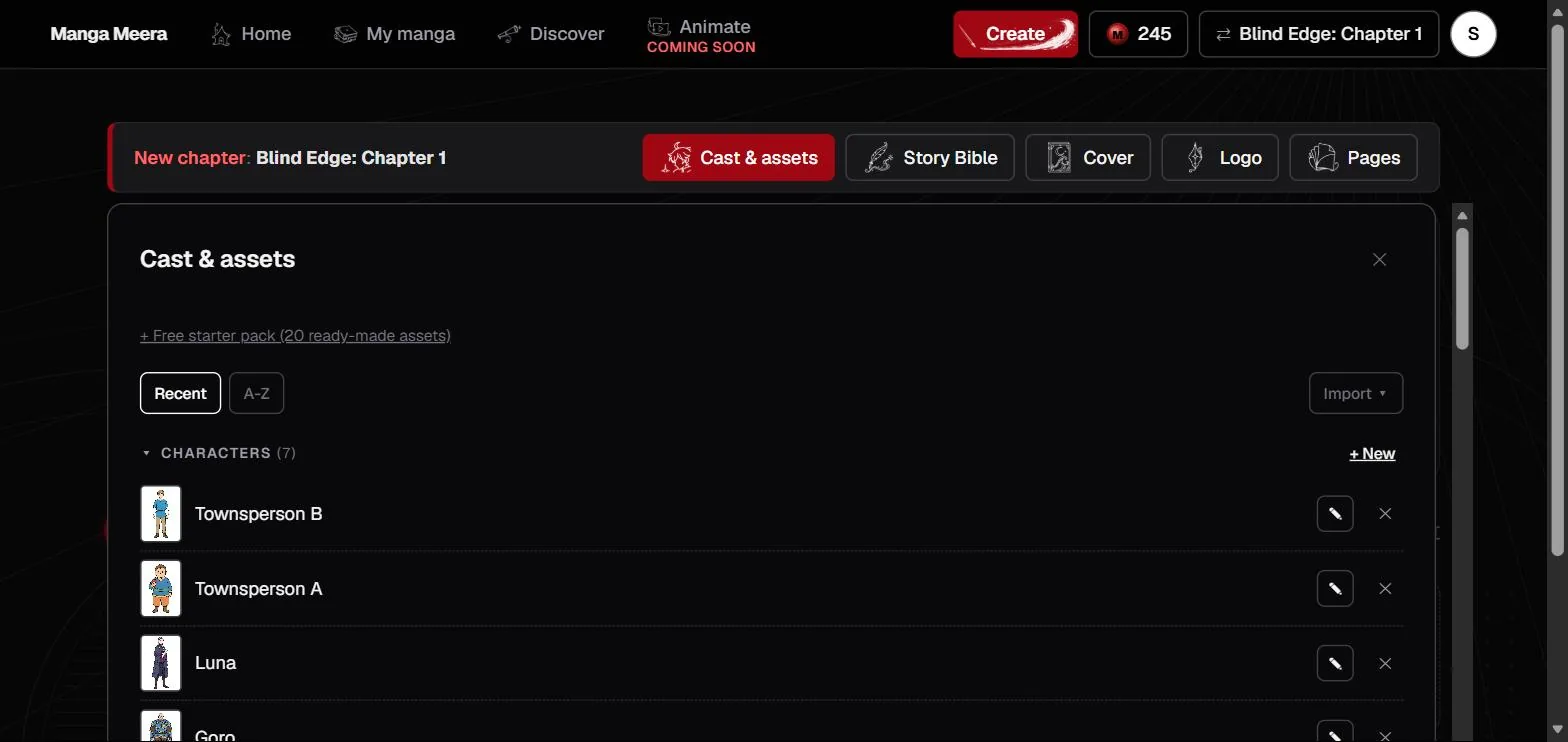The height and width of the screenshot is (742, 1568).
Task: Open Luna character thumbnail
Action: click(161, 663)
